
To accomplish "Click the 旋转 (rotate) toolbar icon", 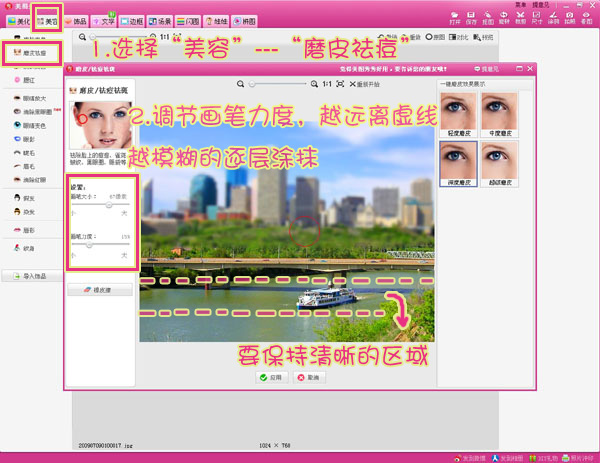I will [504, 18].
